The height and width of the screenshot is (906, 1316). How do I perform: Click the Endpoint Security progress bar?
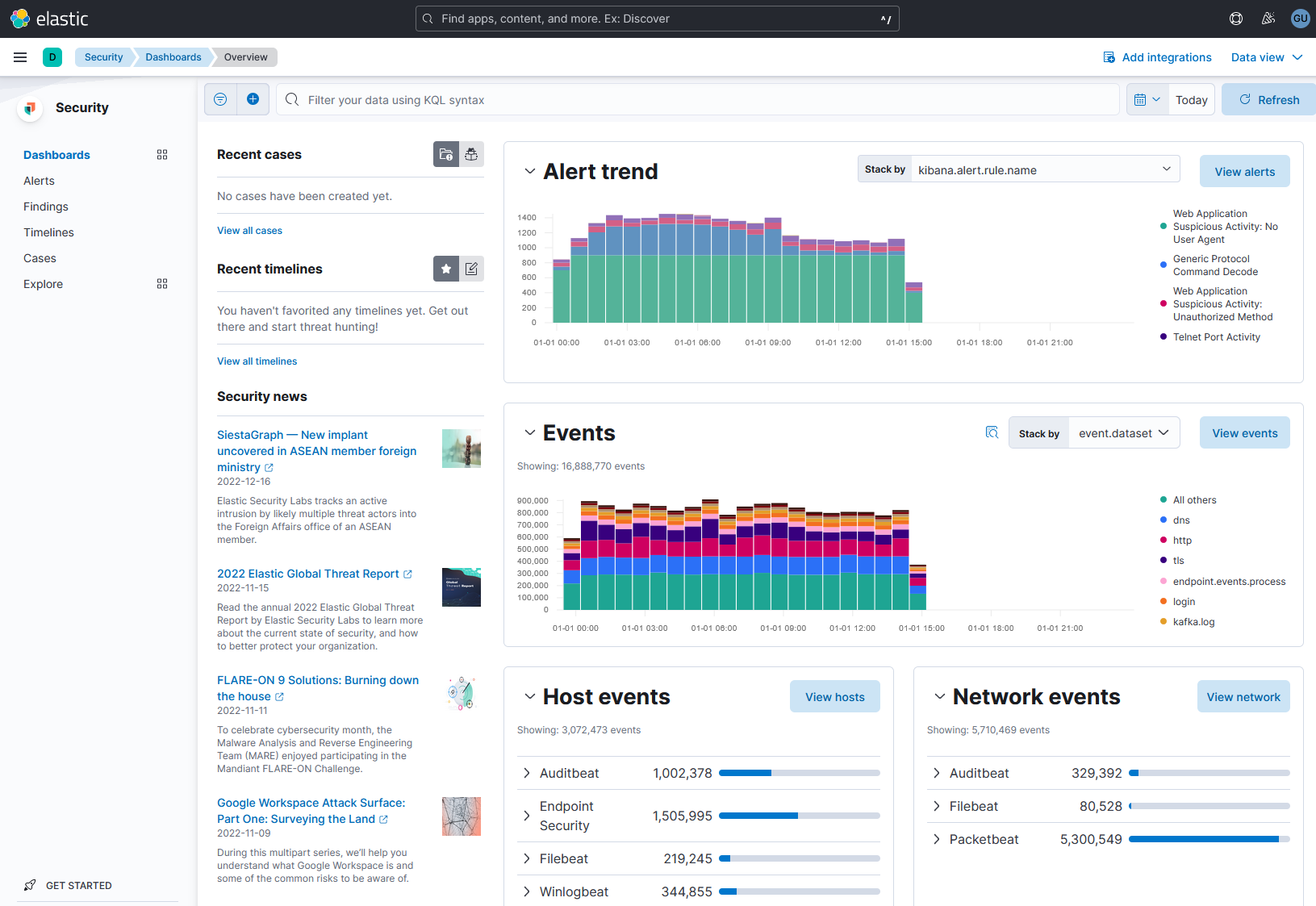pos(799,816)
